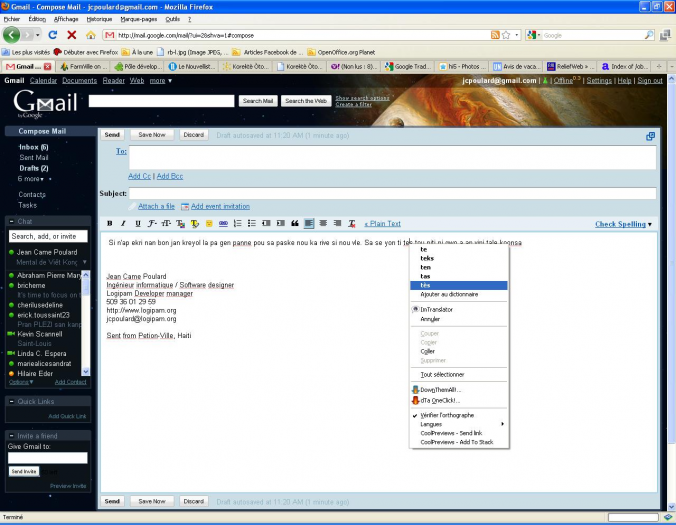Click Attach a file link
This screenshot has height=525, width=676.
pos(156,206)
